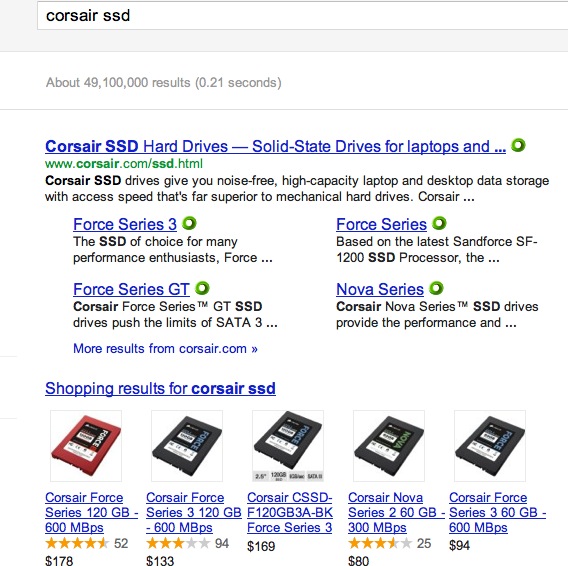Click green ring icon beside Corsair SSD Hard Drives title
Viewport: 568px width, 566px height.
(x=518, y=145)
